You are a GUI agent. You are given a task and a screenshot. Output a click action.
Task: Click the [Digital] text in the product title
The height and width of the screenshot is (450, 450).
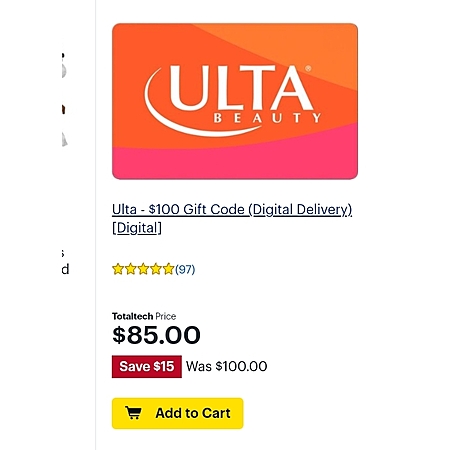[137, 228]
